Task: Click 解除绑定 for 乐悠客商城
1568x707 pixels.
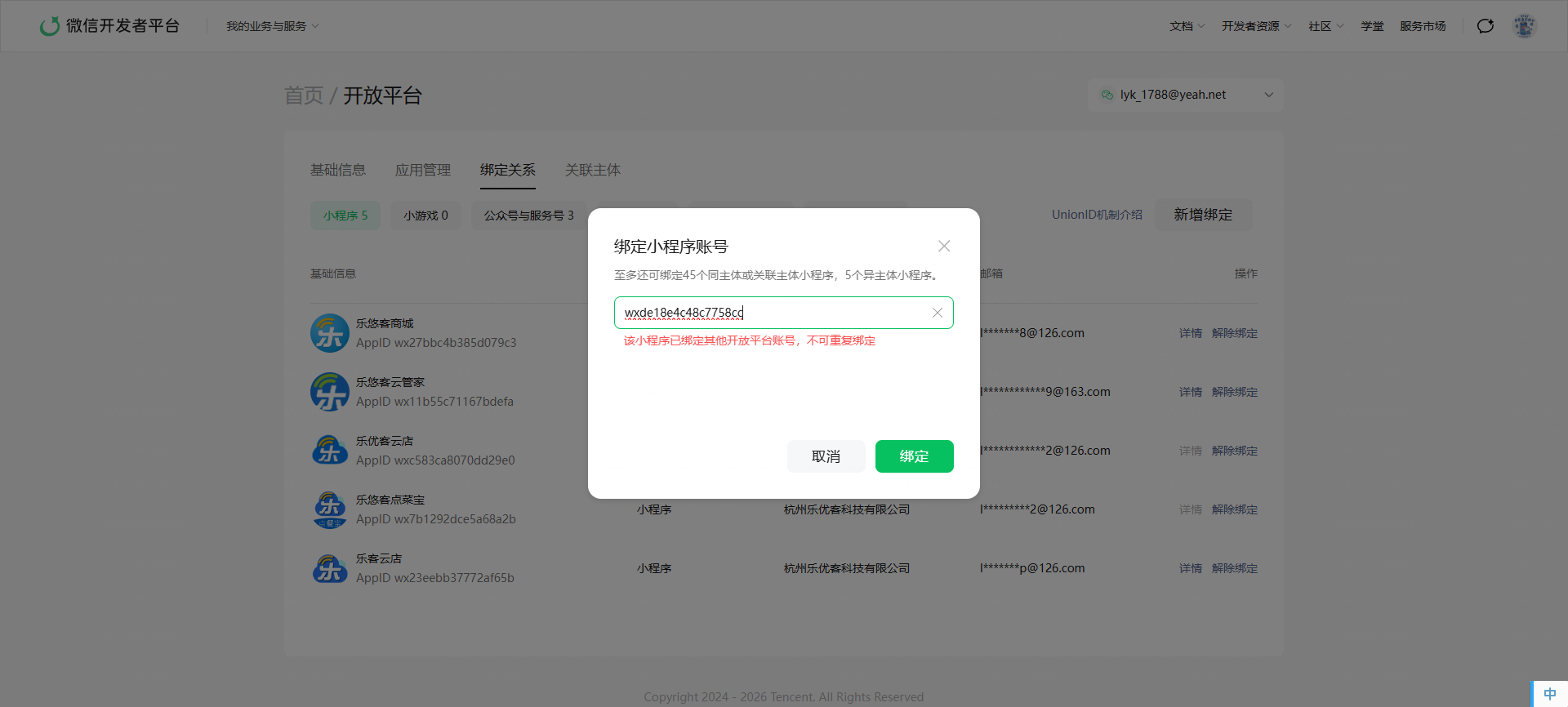Action: tap(1235, 333)
